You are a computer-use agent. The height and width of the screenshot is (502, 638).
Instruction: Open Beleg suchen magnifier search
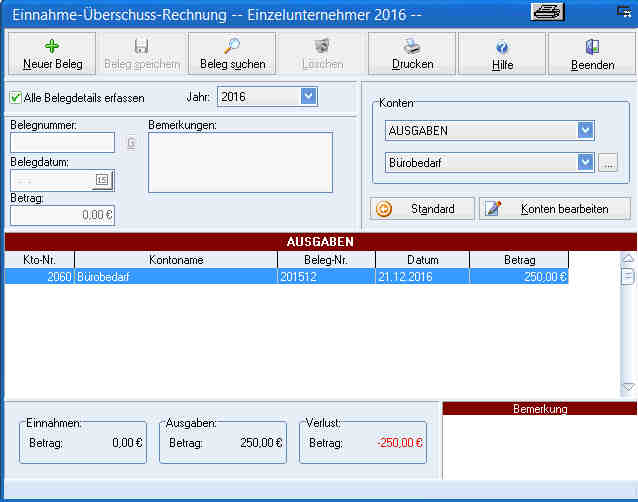tap(232, 46)
